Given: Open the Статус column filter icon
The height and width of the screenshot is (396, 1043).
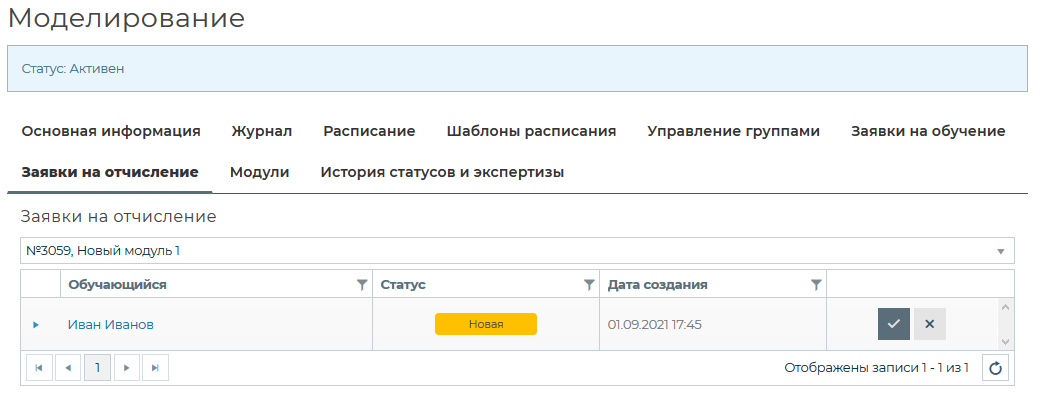Looking at the screenshot, I should (589, 285).
